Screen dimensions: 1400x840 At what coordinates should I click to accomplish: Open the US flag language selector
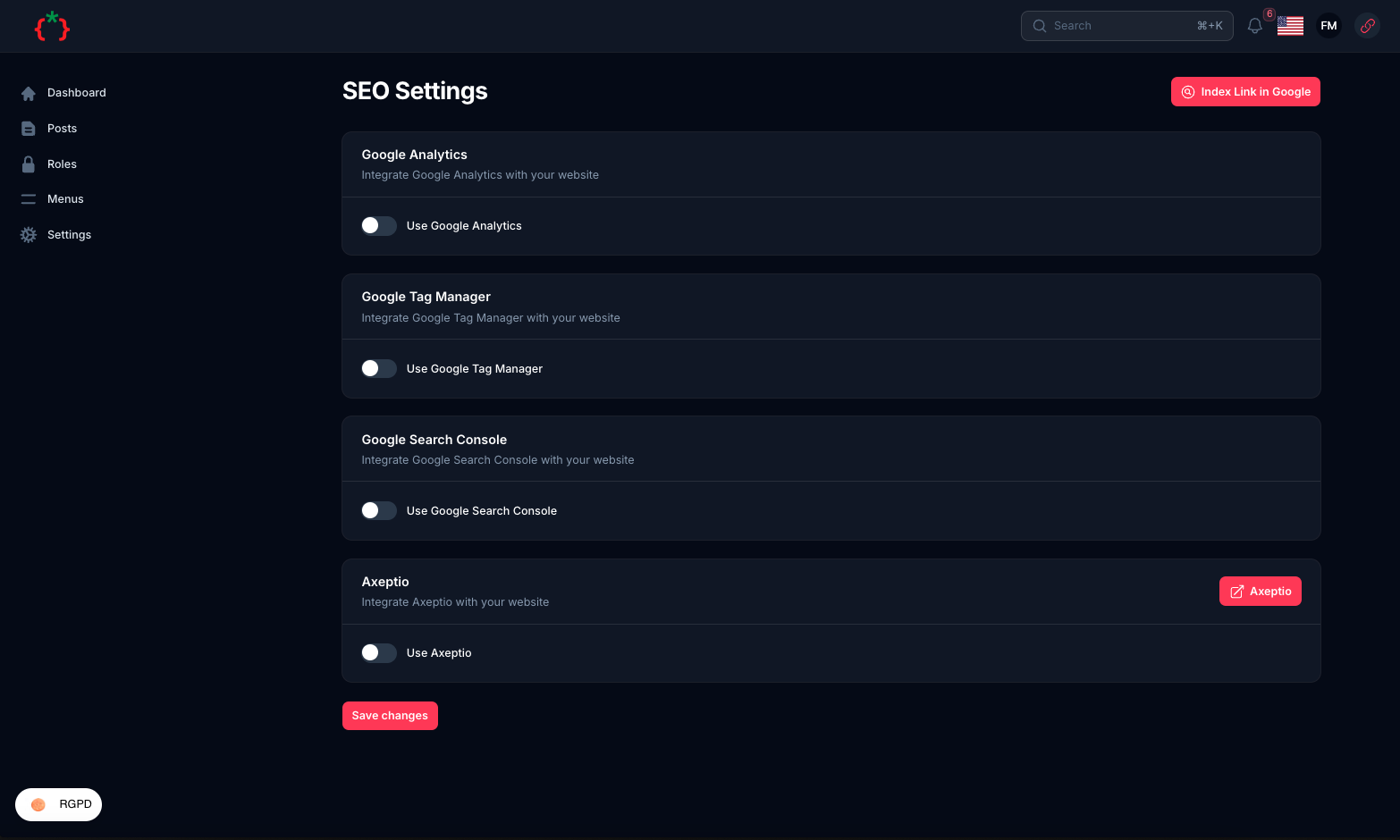(1290, 26)
